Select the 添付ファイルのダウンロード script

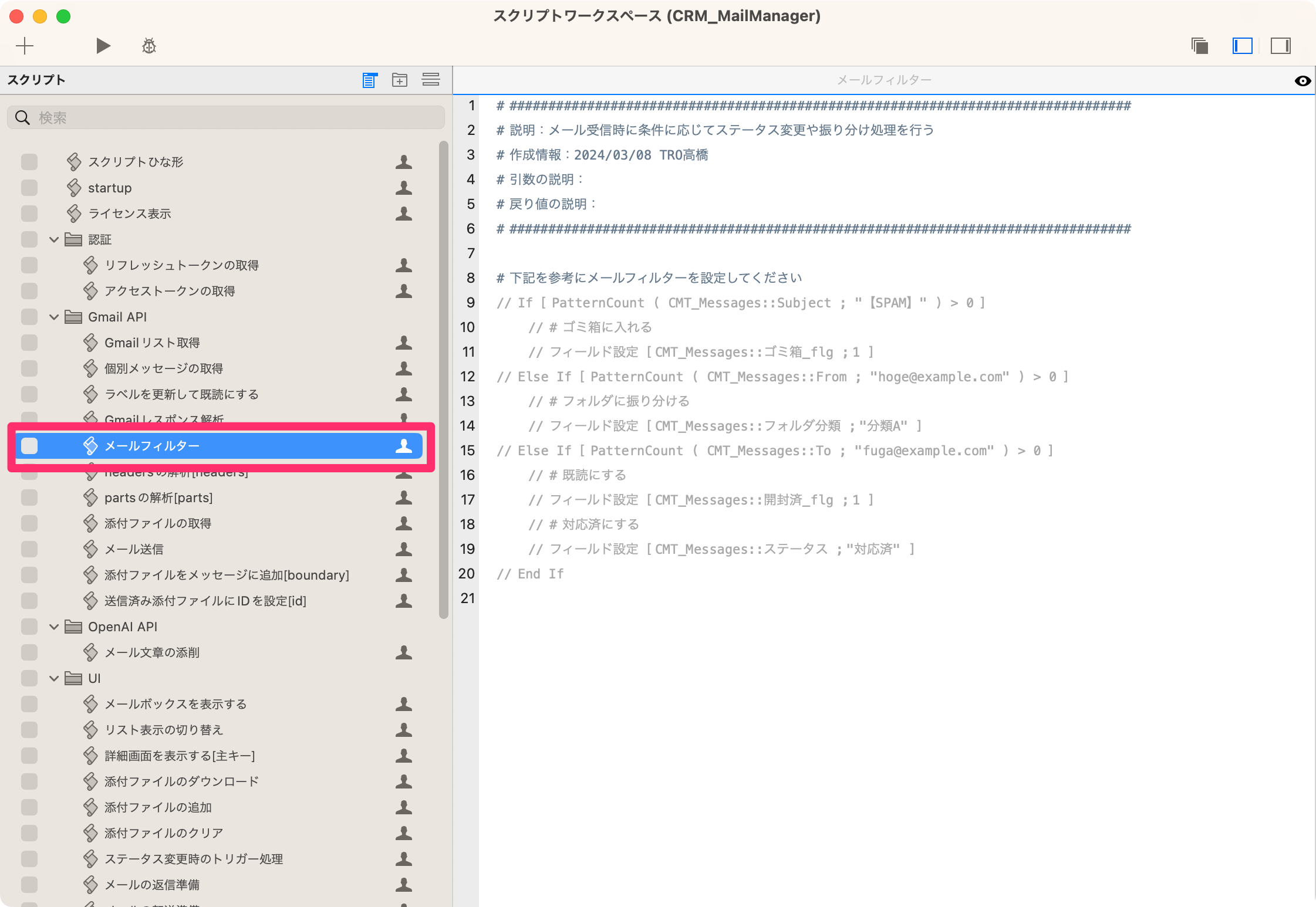point(181,781)
